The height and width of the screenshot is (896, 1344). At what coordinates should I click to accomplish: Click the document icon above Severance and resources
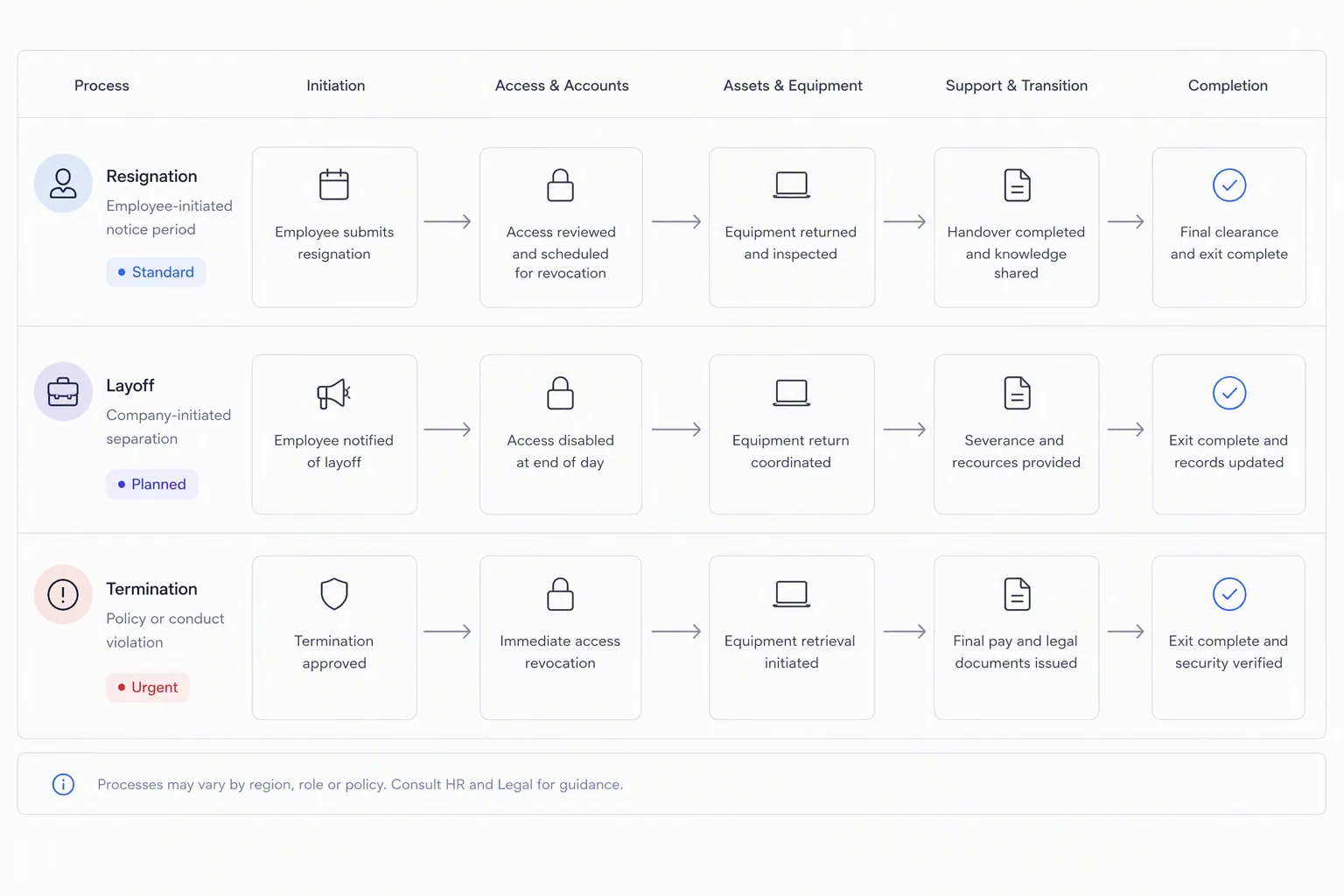coord(1017,393)
